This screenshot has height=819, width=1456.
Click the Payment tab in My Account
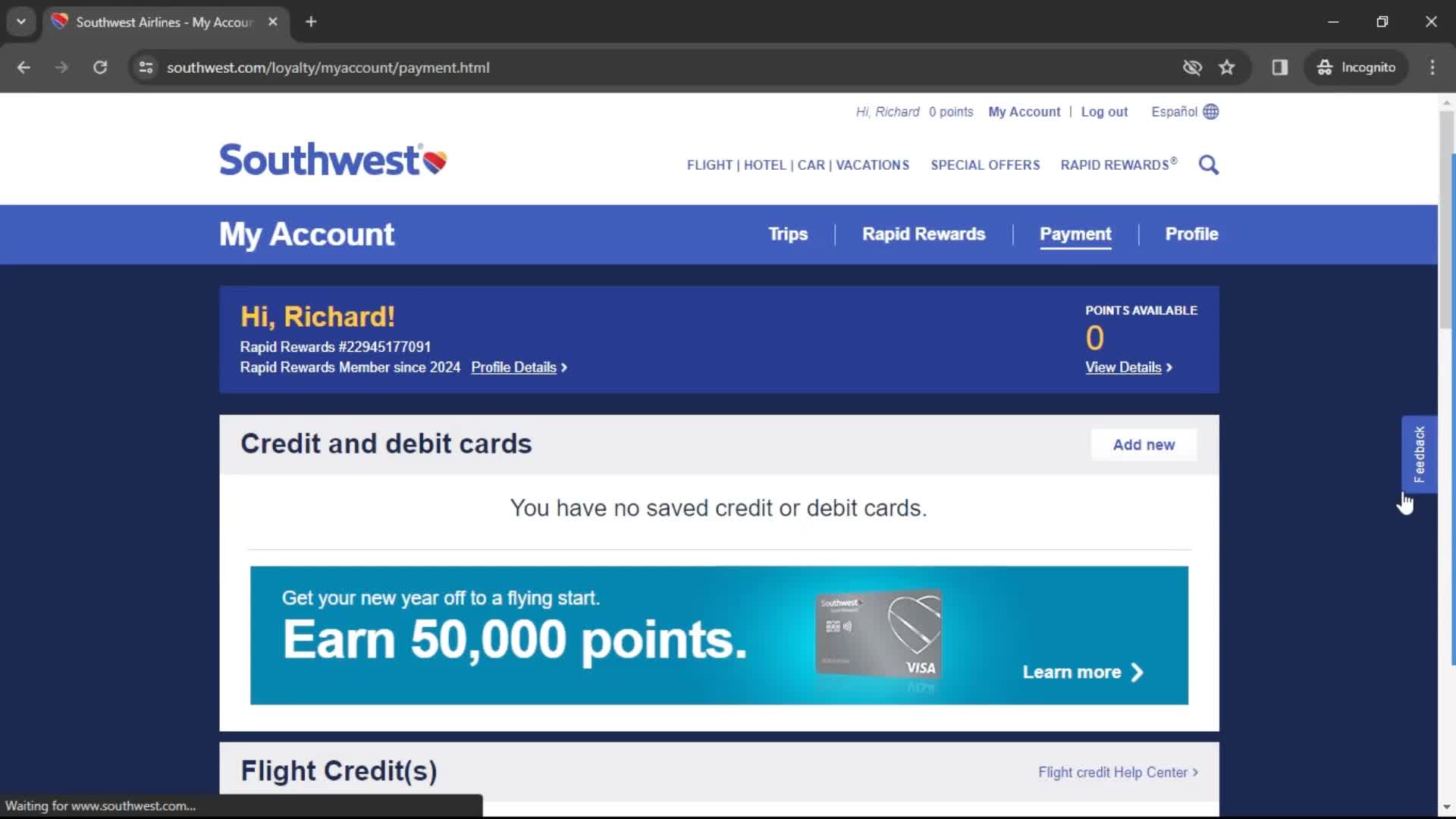[1076, 234]
